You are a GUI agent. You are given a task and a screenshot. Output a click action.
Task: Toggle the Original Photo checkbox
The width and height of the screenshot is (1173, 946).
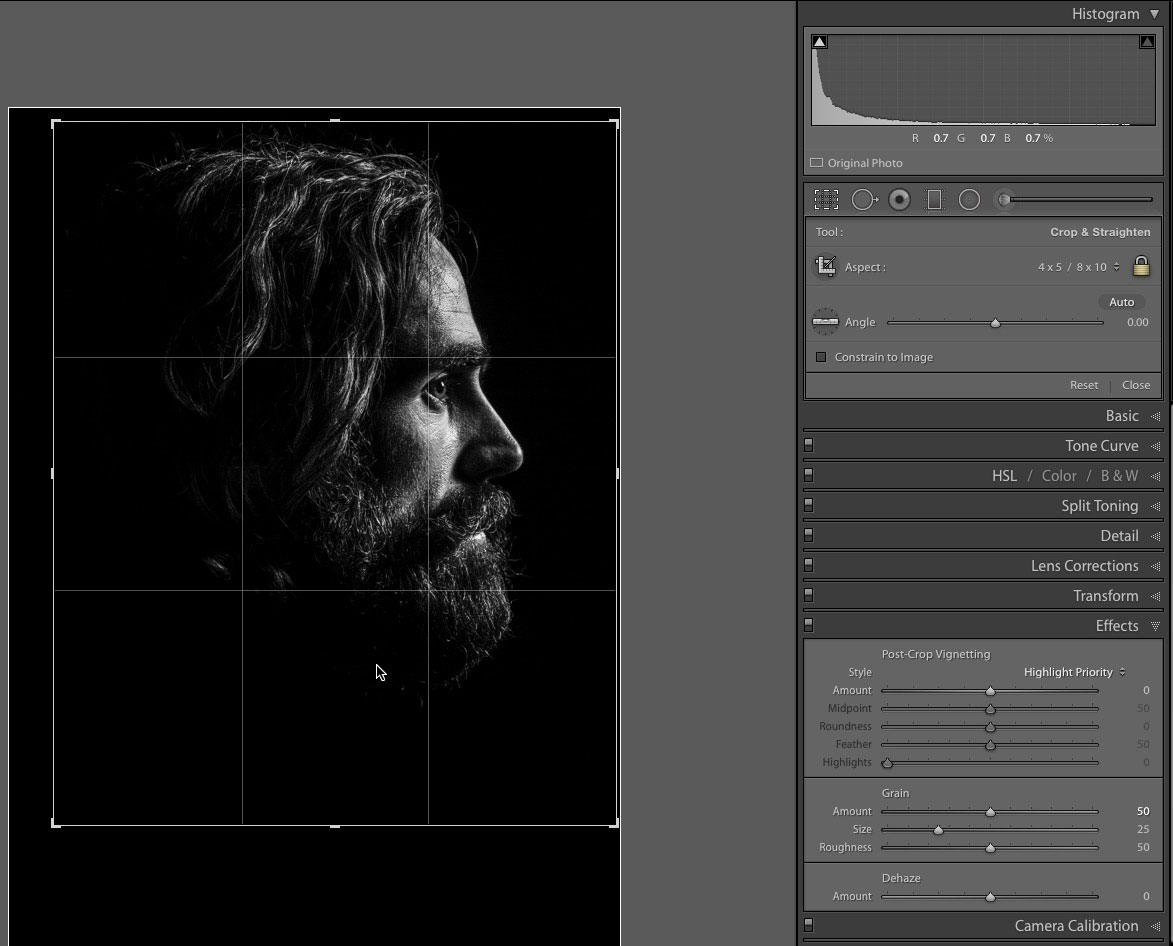point(817,163)
